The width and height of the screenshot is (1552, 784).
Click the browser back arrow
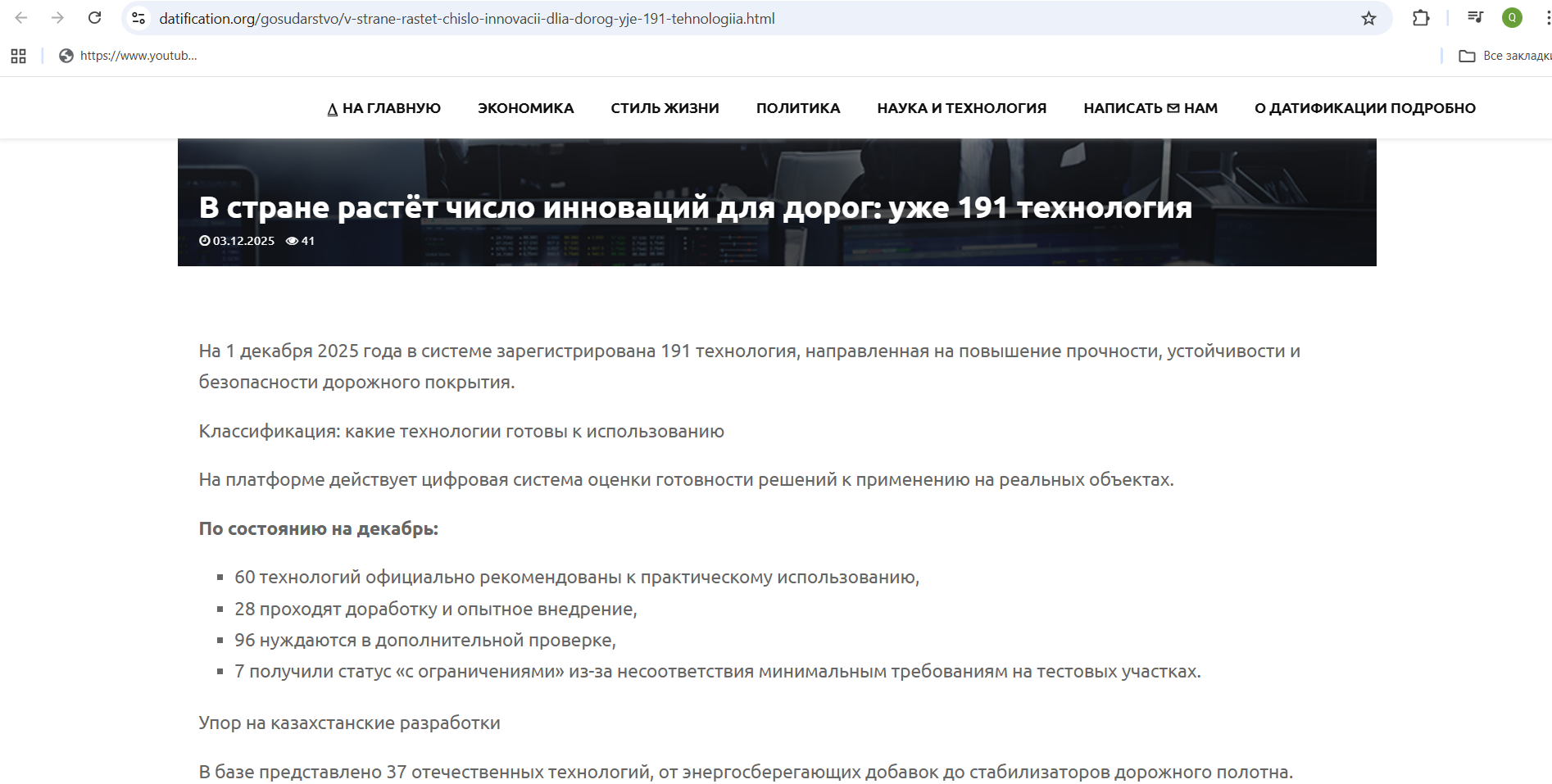(x=21, y=18)
